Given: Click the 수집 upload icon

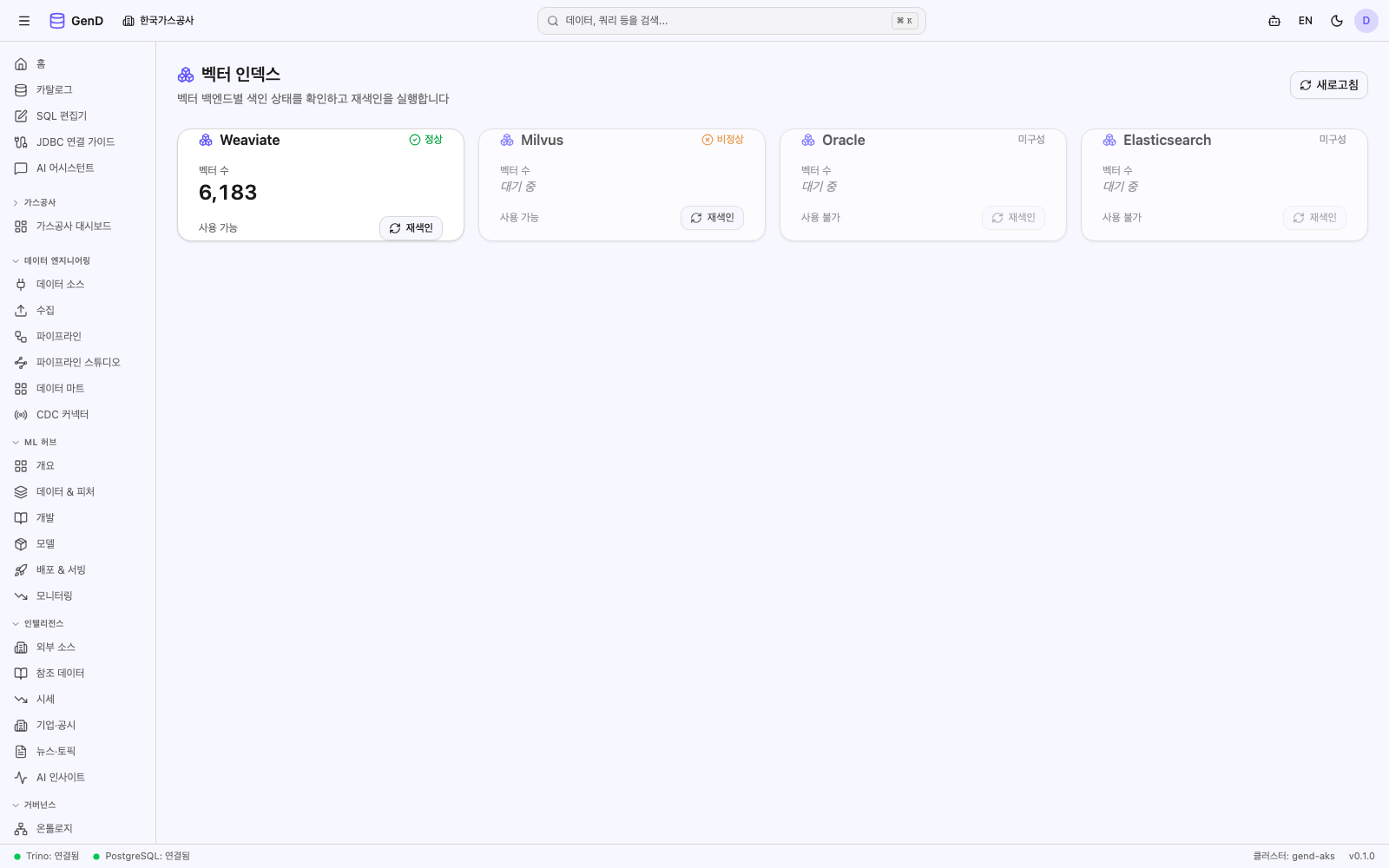Looking at the screenshot, I should click(x=21, y=311).
